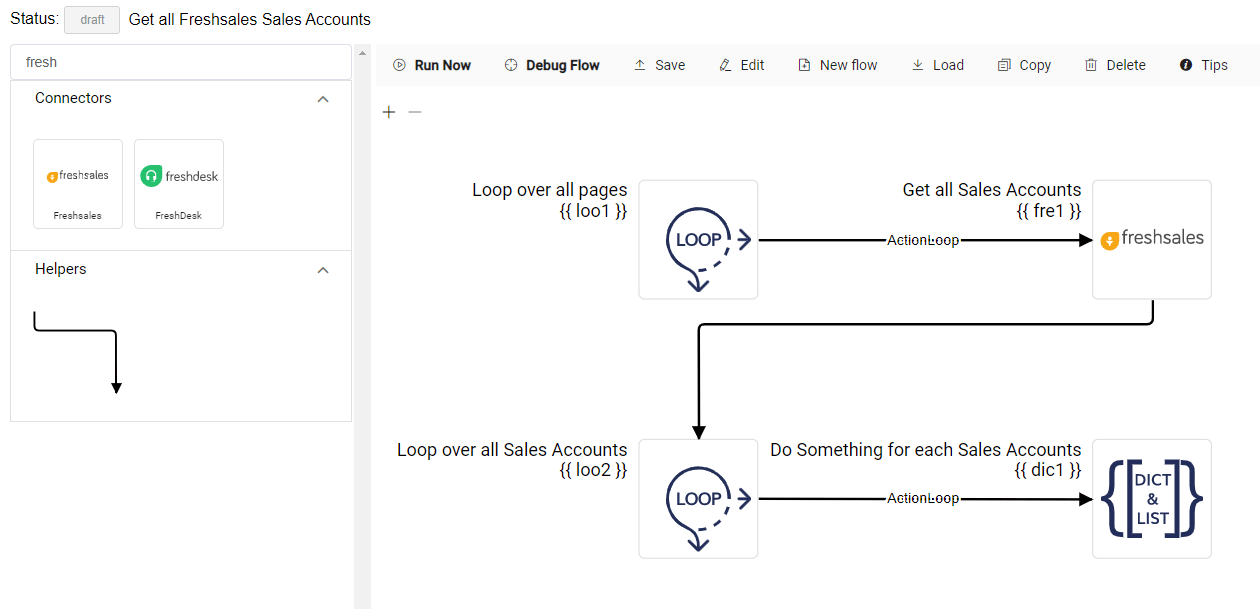1260x609 pixels.
Task: Collapse the Helpers section
Action: click(x=323, y=270)
